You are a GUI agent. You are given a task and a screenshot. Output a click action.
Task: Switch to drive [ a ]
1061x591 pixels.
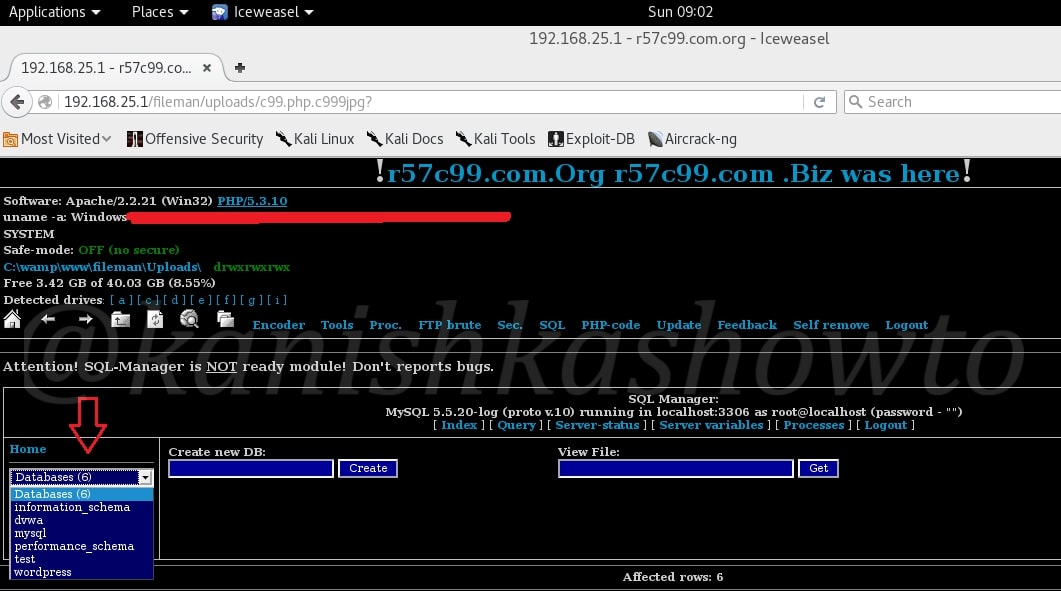click(121, 300)
